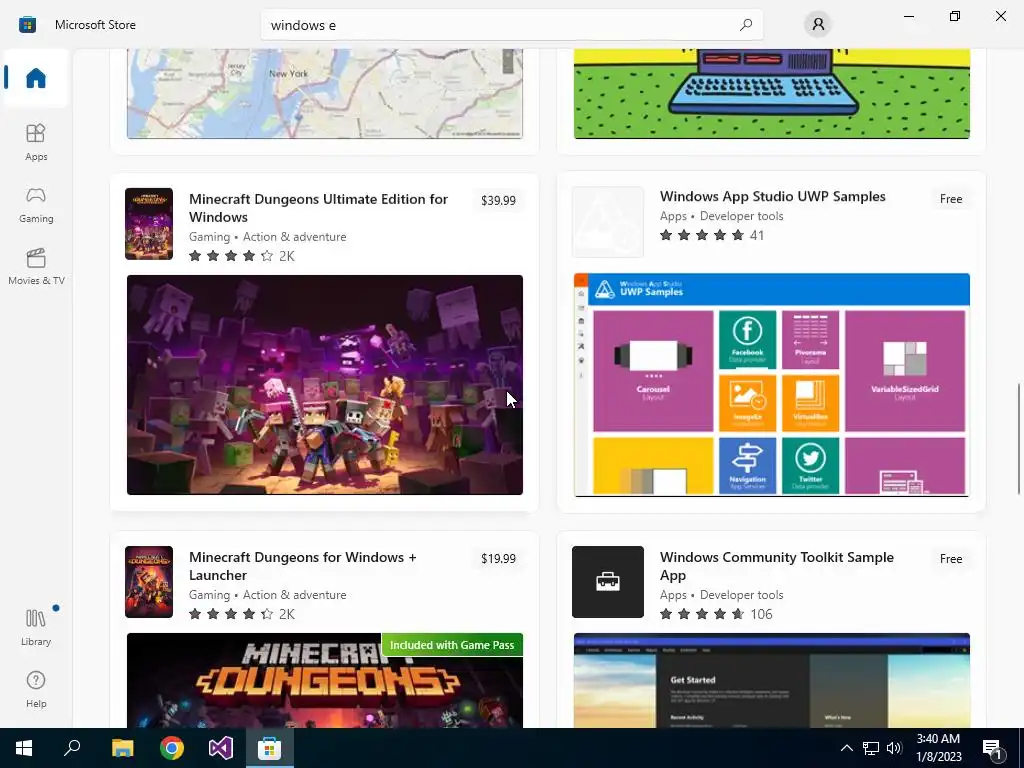
Task: Open Minecraft Dungeons for Windows + Launcher title
Action: coord(302,566)
